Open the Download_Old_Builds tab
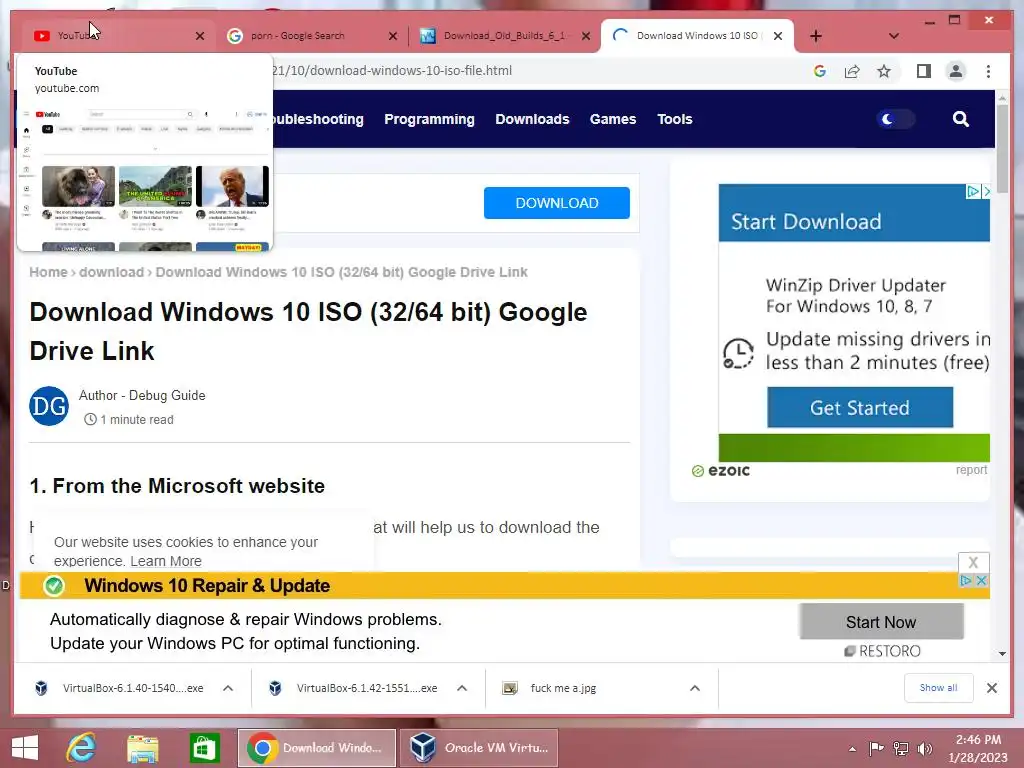This screenshot has width=1024, height=768. coord(503,36)
